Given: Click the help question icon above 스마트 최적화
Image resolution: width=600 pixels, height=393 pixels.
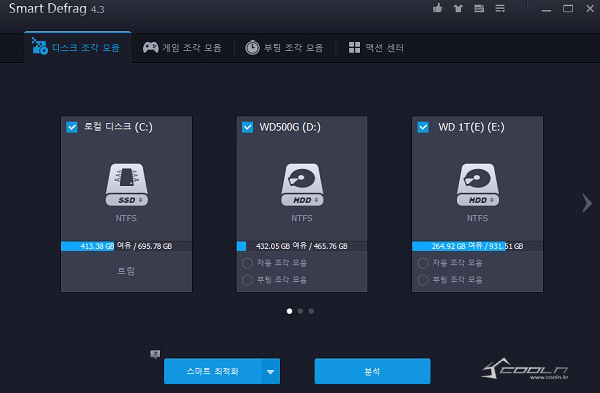Looking at the screenshot, I should (x=155, y=354).
